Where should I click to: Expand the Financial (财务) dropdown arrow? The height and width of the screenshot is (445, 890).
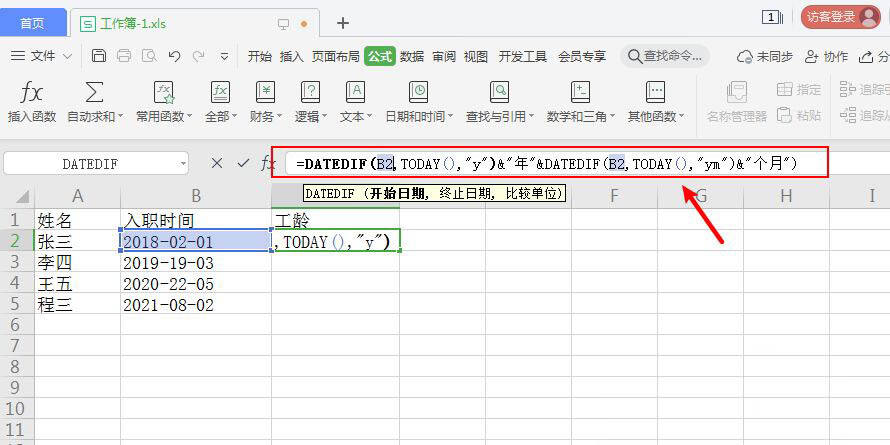click(x=279, y=117)
